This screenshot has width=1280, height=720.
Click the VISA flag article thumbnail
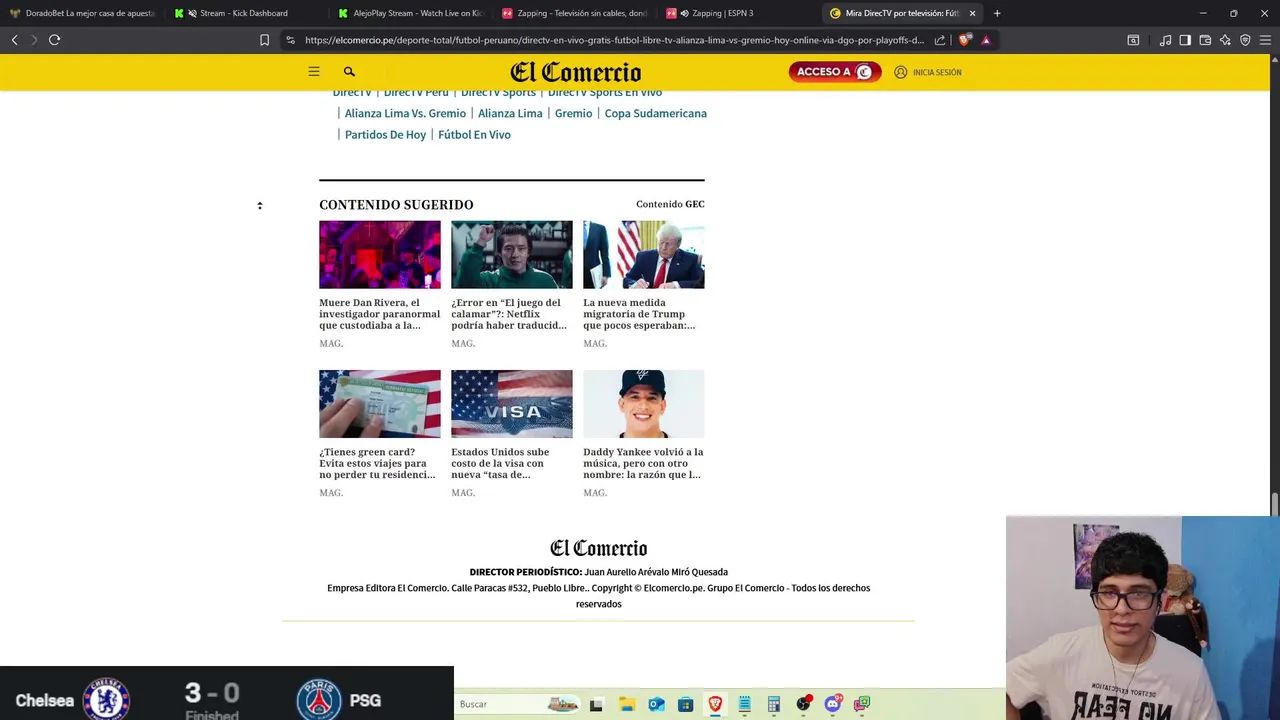[512, 404]
